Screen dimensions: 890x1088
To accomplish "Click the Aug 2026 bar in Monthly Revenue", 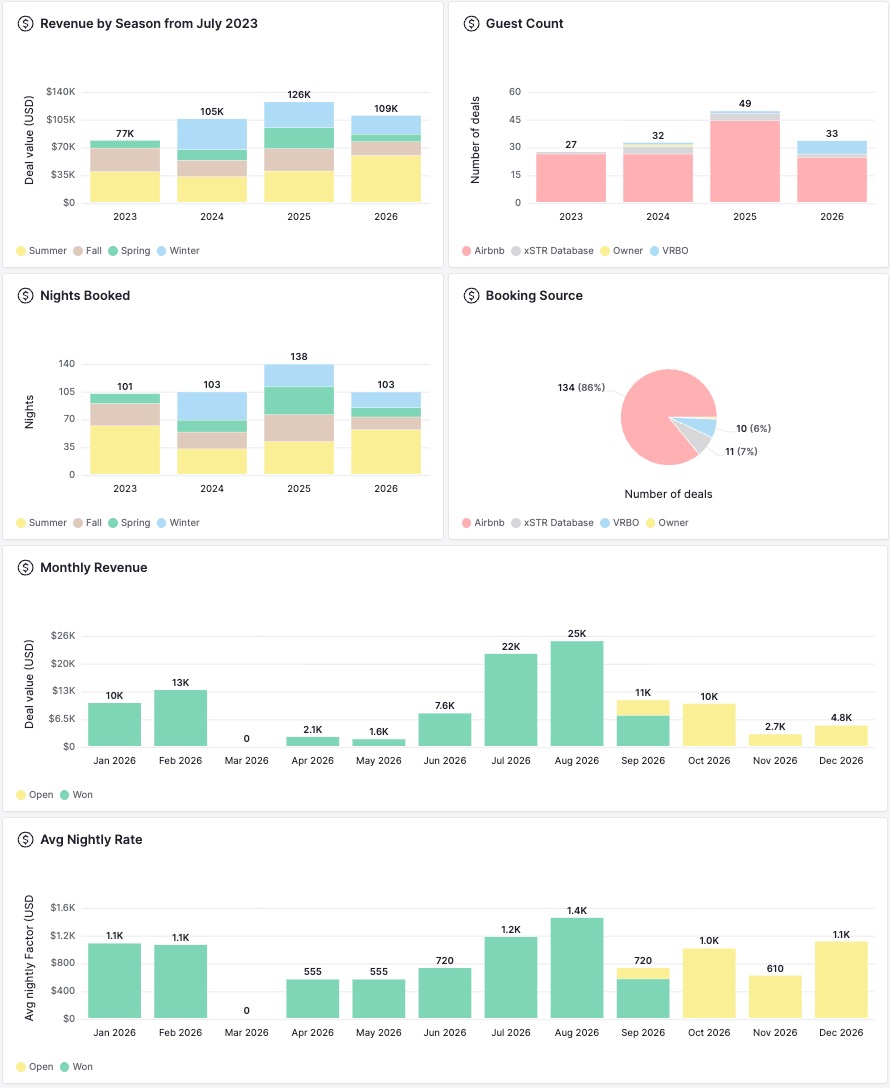I will [577, 693].
